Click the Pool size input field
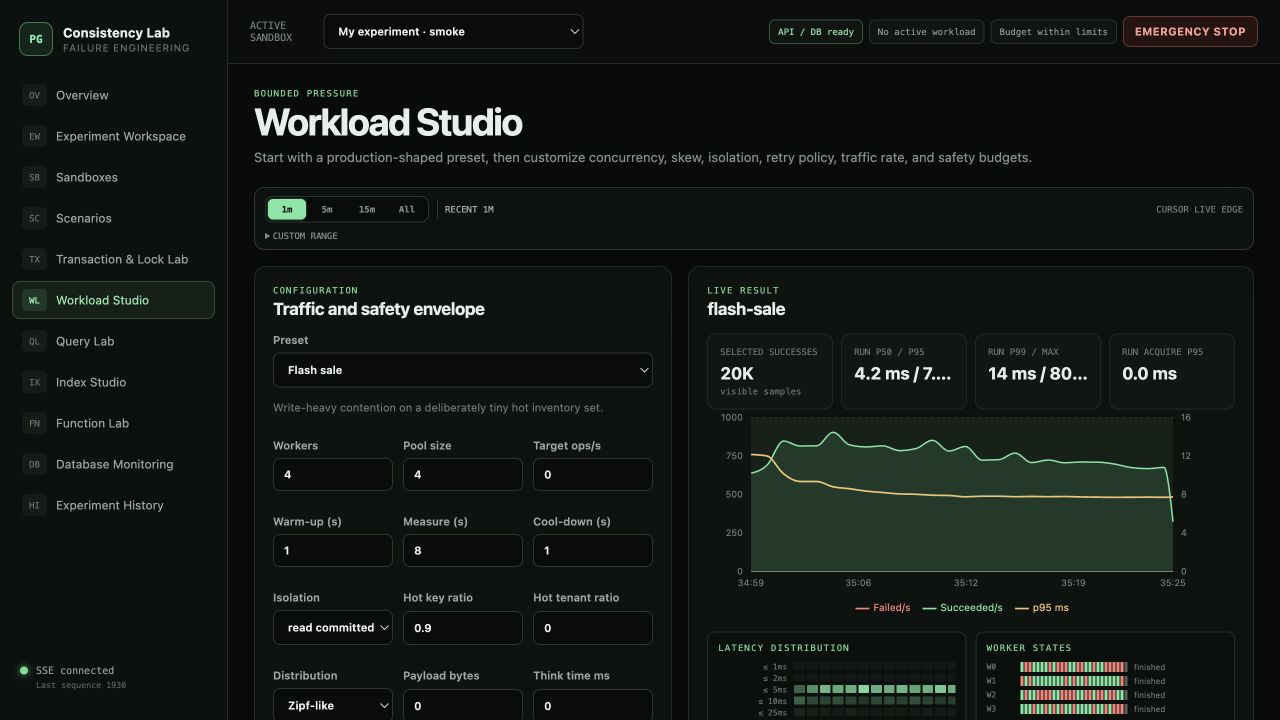The image size is (1280, 720). pos(463,474)
